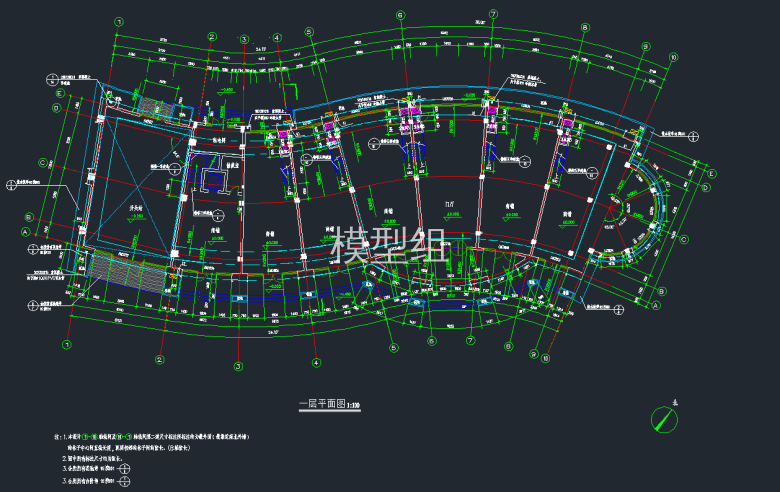Click grid bubble 1 above the plan
The image size is (780, 492).
click(119, 22)
